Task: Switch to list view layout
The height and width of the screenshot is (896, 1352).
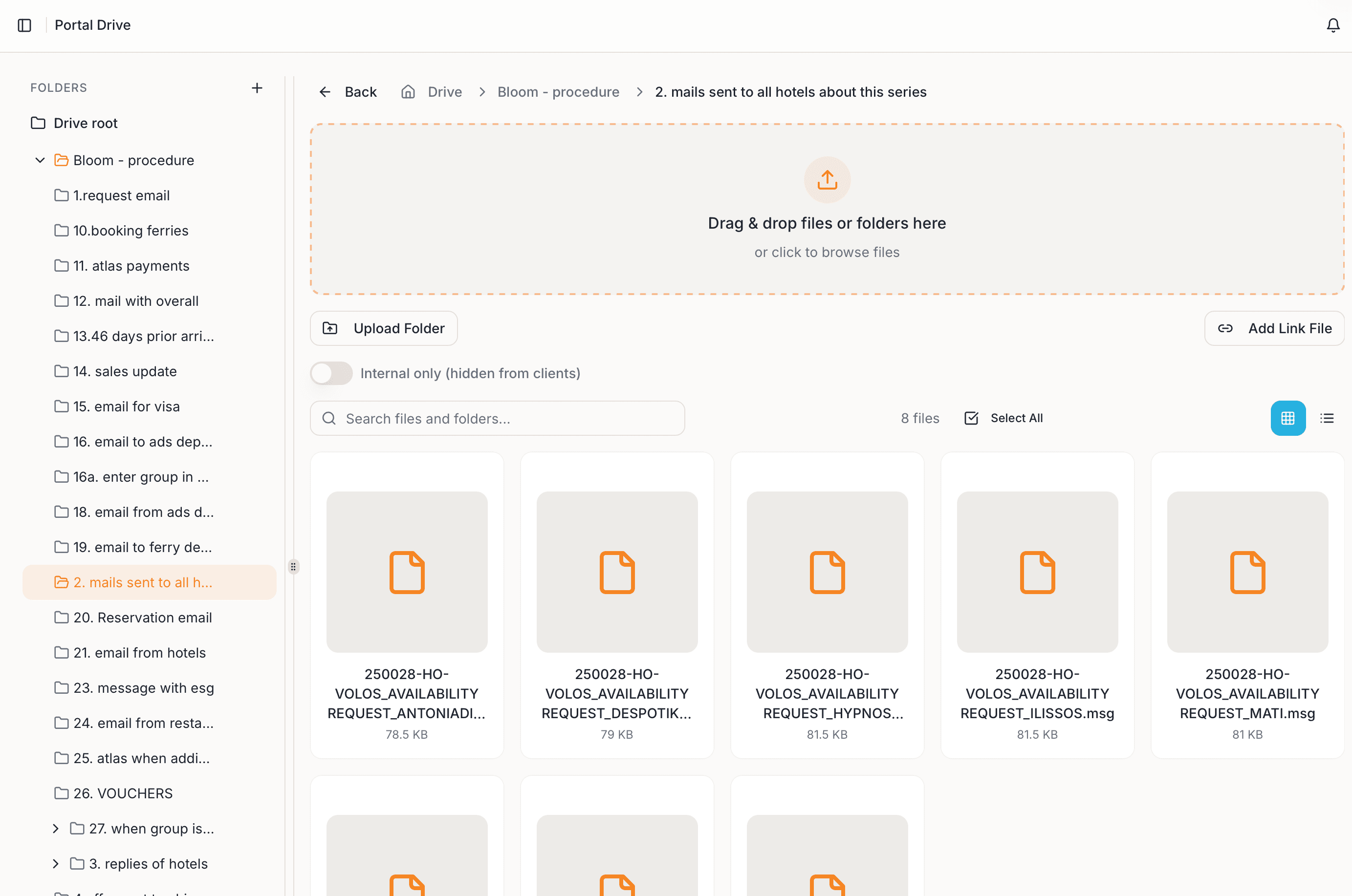Action: pyautogui.click(x=1327, y=418)
